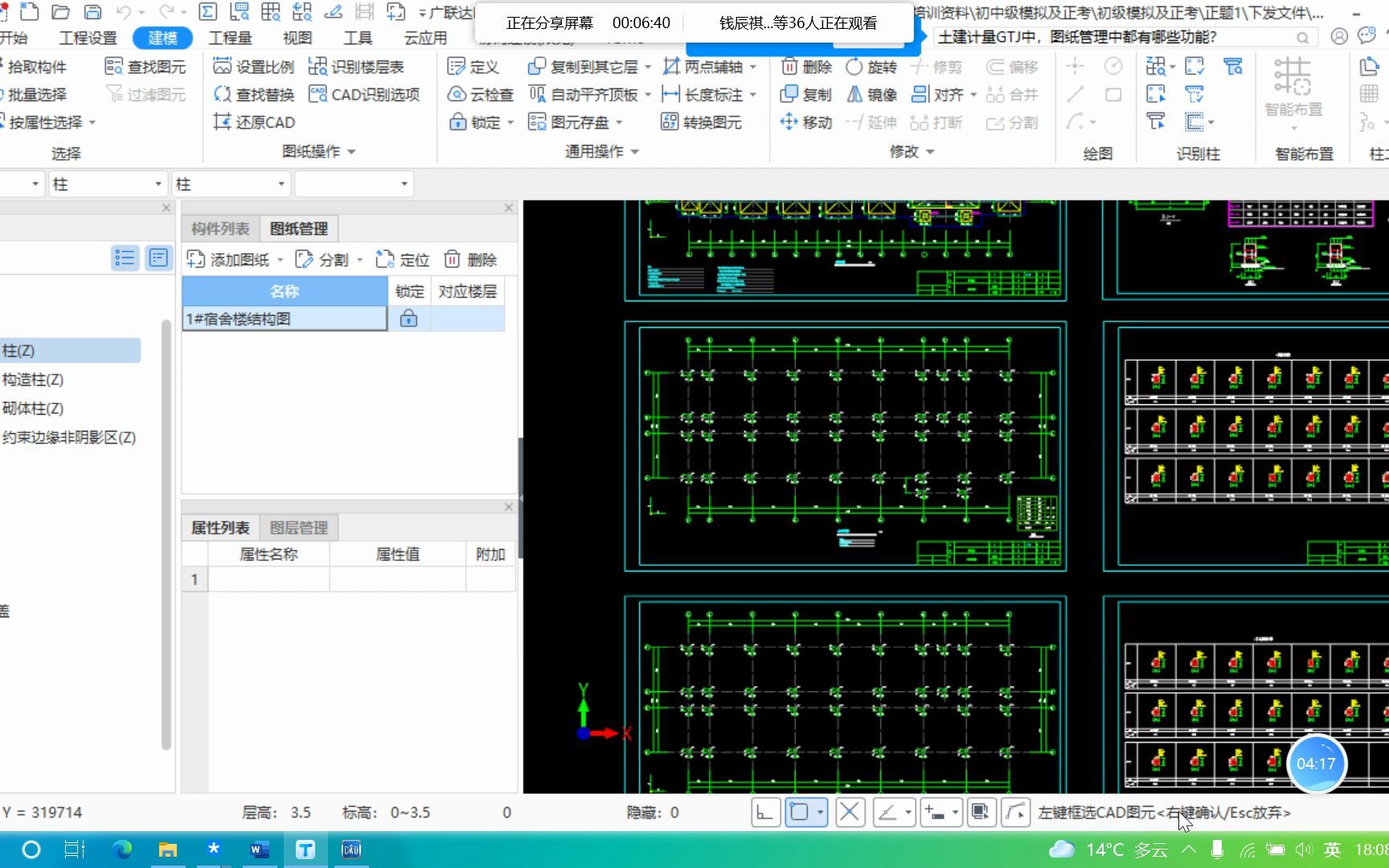Select 移动 move tool
1389x868 pixels.
[x=807, y=122]
